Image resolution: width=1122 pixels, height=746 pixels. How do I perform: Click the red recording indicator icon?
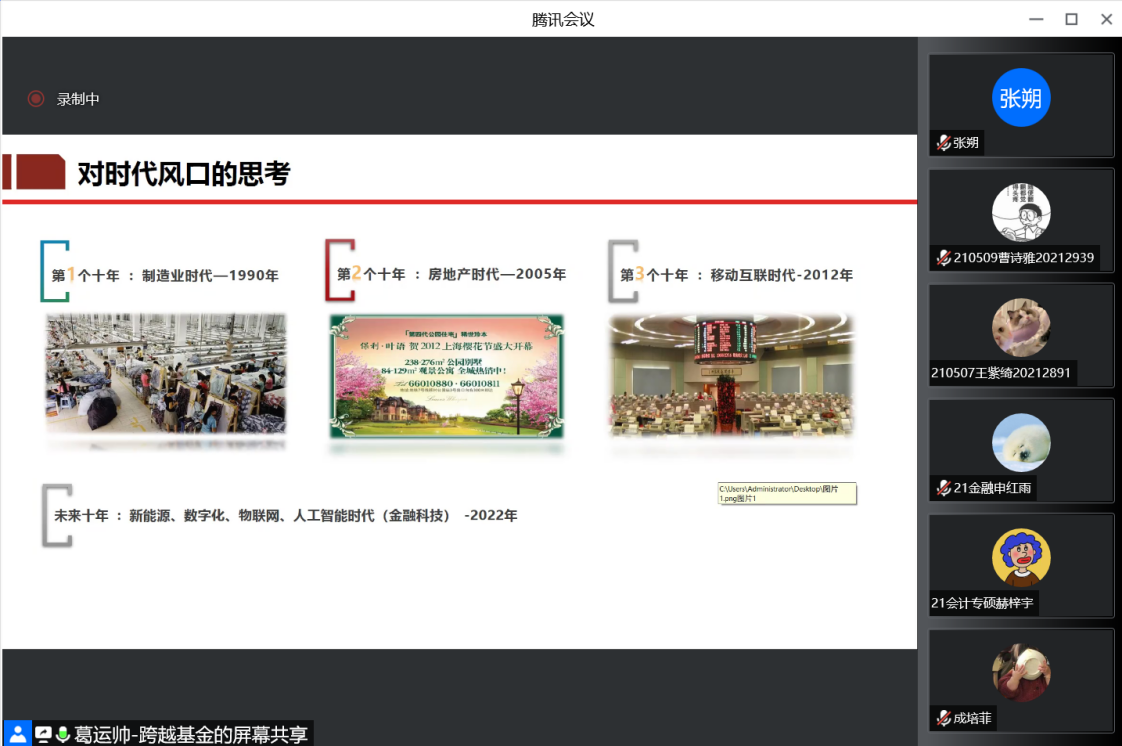pos(36,99)
